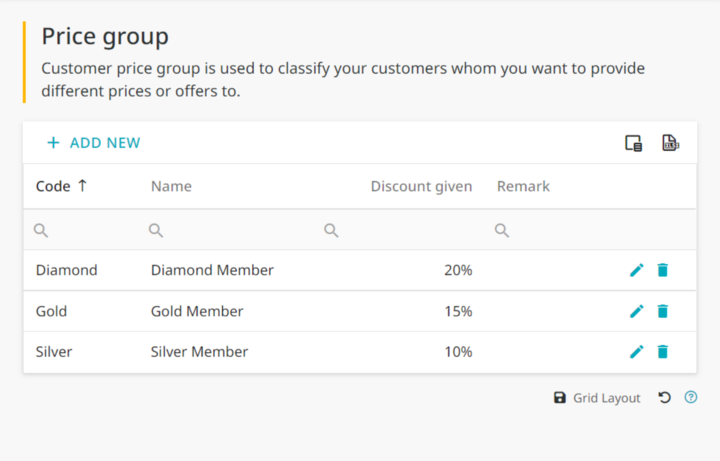The image size is (720, 461).
Task: Focus the Discount given filter field
Action: click(398, 230)
